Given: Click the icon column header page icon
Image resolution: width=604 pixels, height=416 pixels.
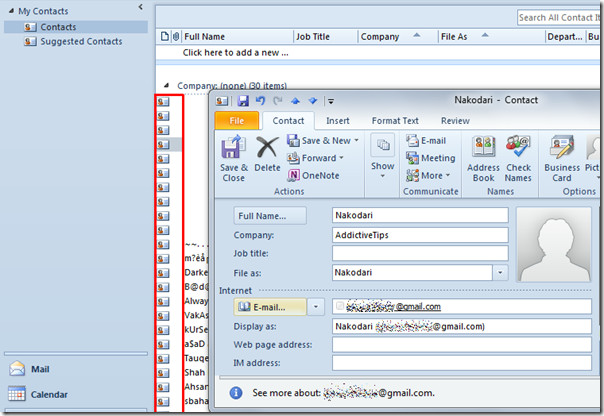Looking at the screenshot, I should point(165,37).
